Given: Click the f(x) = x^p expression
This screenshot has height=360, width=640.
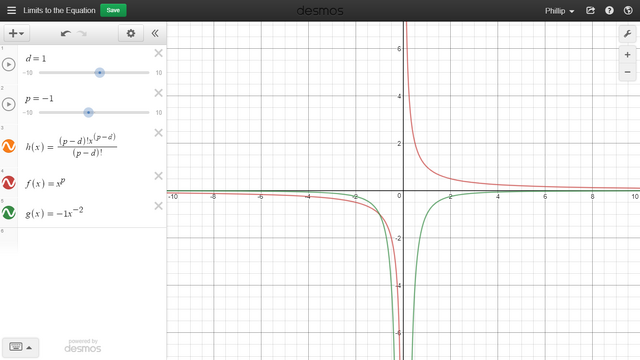Looking at the screenshot, I should (45, 183).
